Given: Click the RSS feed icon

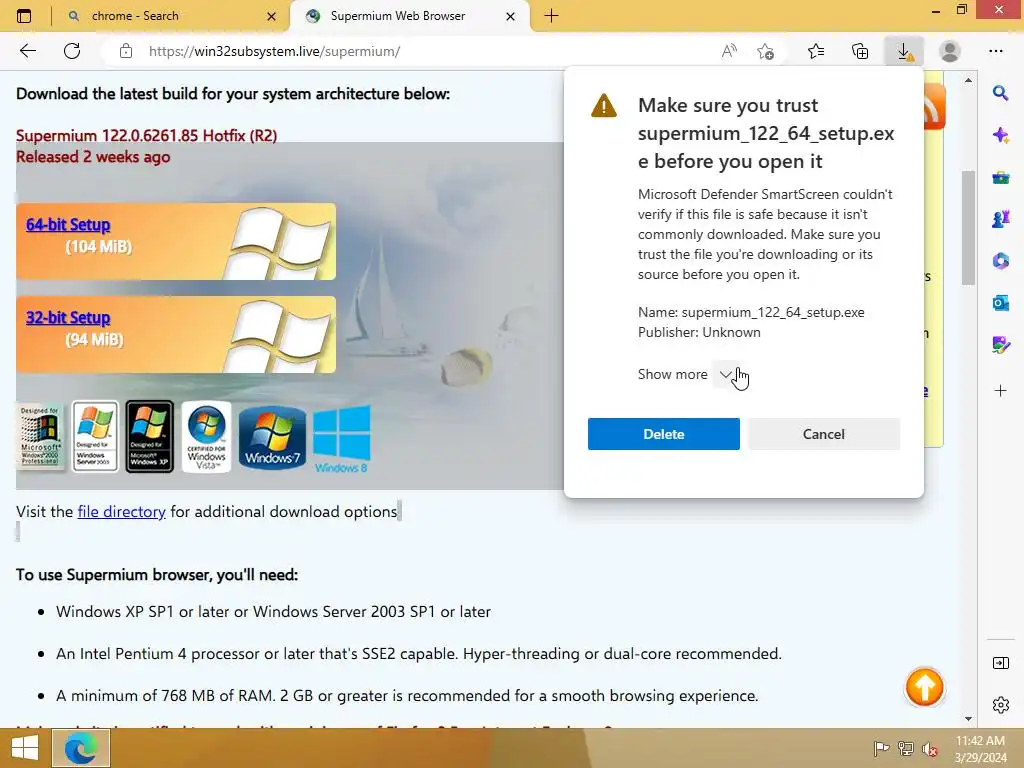Looking at the screenshot, I should click(934, 106).
